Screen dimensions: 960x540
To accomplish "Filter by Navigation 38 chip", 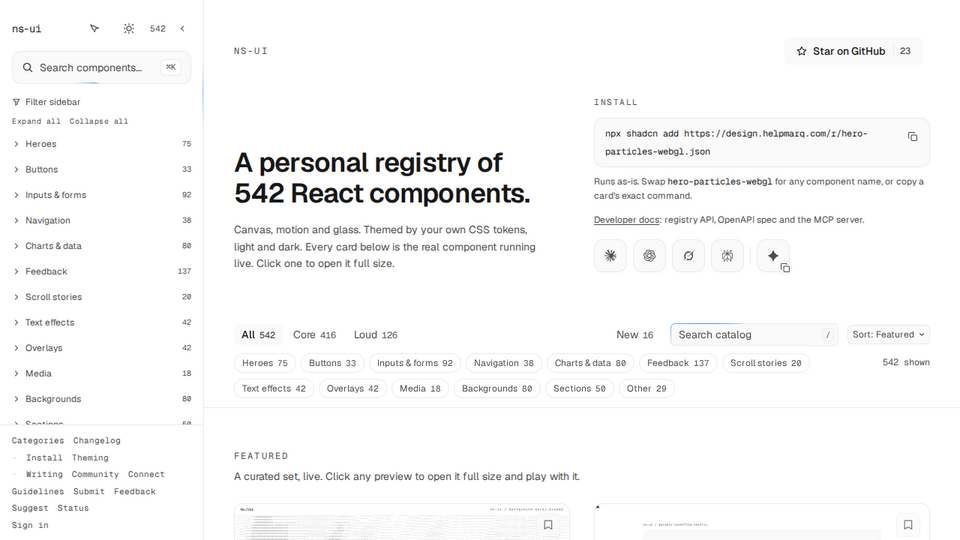I will (x=504, y=363).
